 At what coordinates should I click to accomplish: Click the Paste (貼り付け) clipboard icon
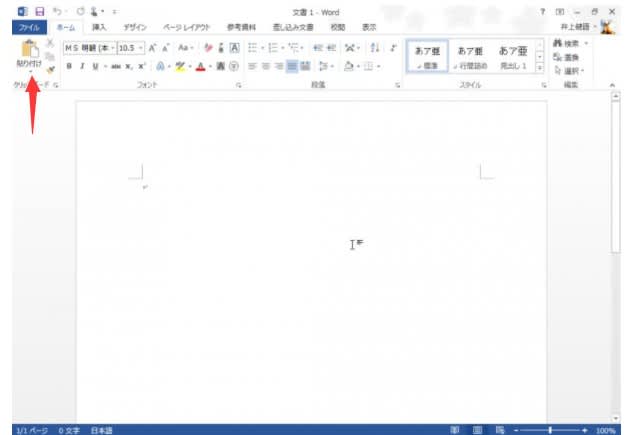point(28,49)
